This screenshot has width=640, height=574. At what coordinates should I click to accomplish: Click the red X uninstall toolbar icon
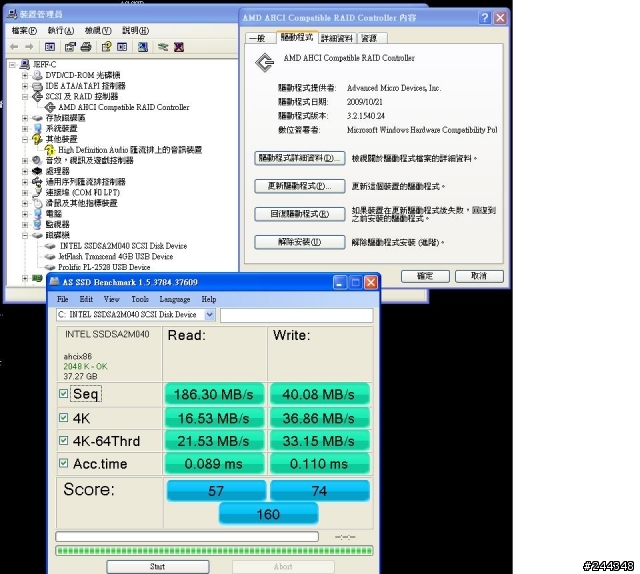pos(179,47)
